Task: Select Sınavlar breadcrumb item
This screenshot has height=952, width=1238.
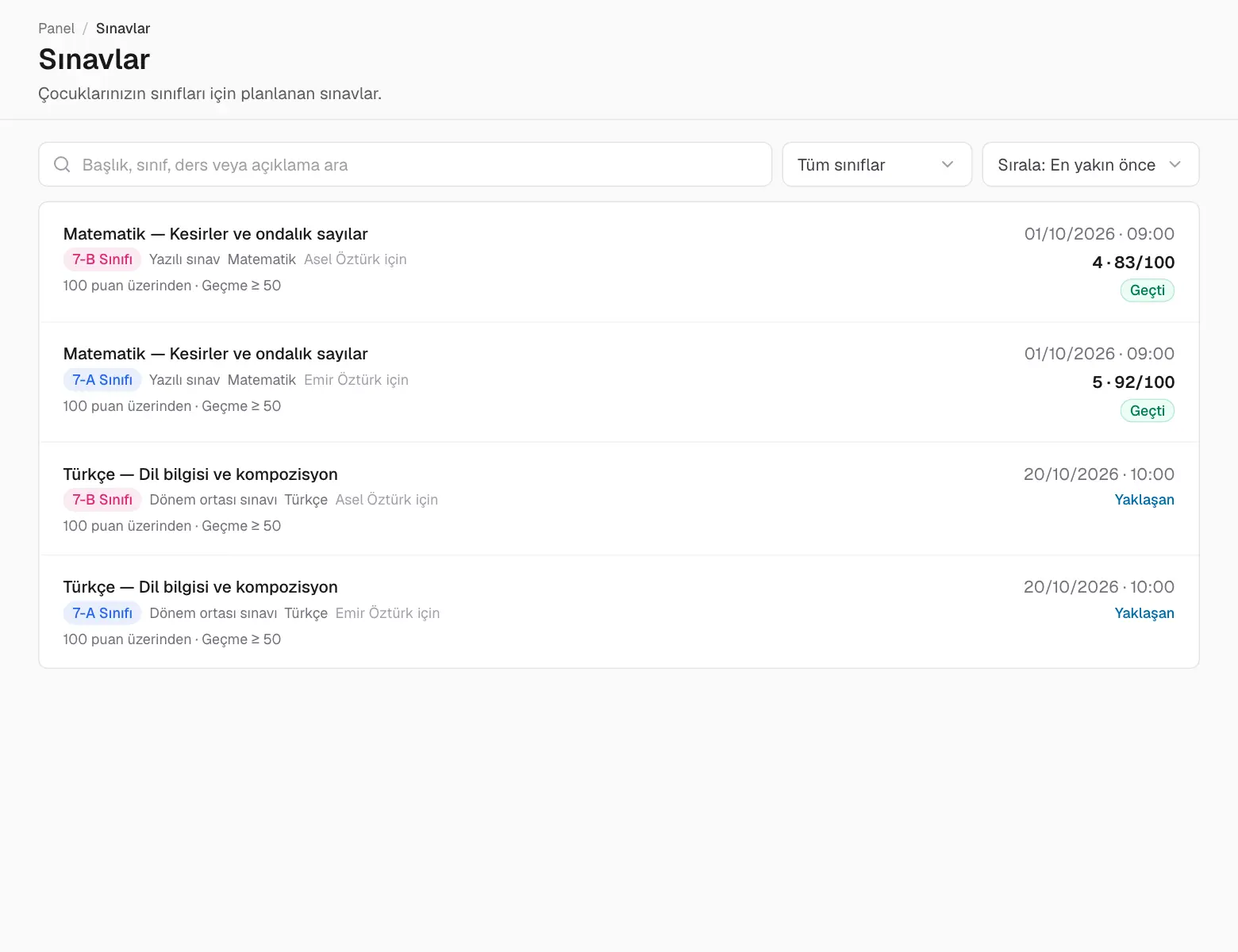Action: [x=123, y=29]
